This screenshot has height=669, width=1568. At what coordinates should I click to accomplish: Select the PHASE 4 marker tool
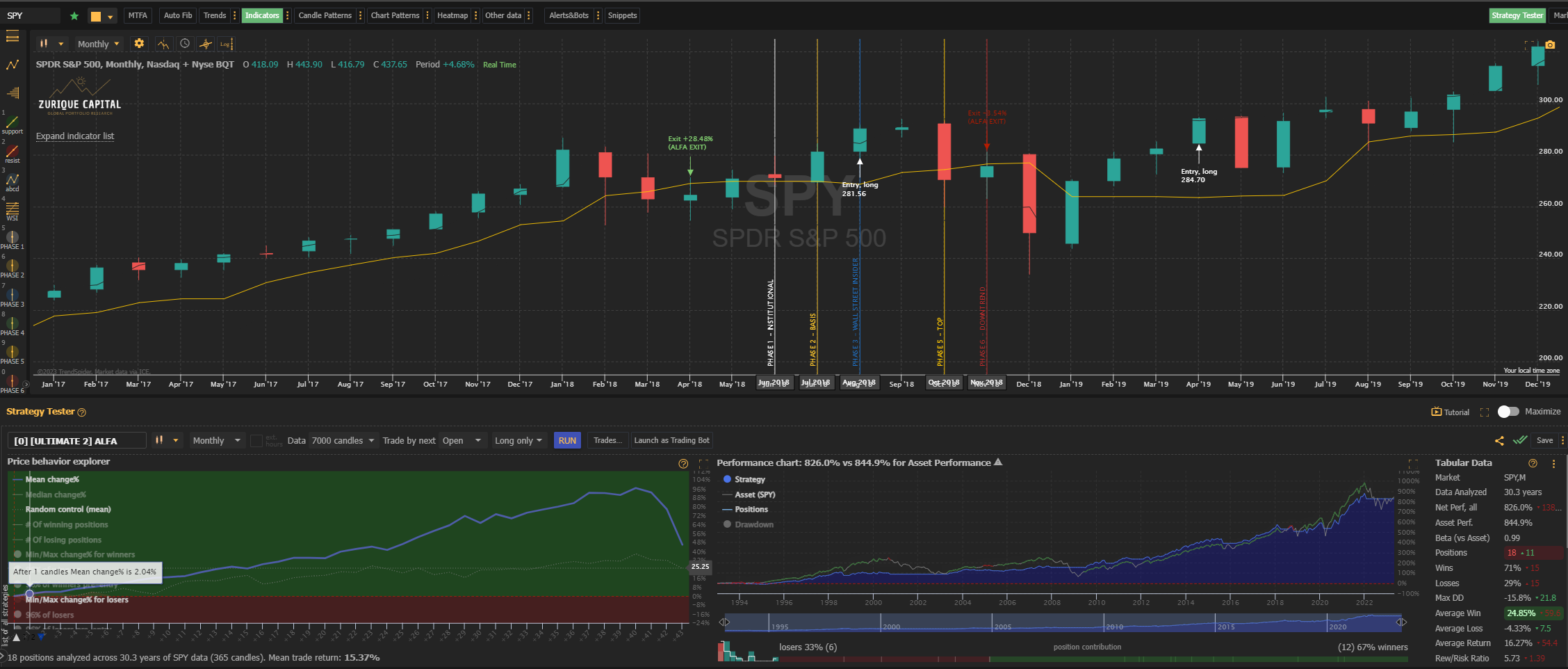[13, 327]
